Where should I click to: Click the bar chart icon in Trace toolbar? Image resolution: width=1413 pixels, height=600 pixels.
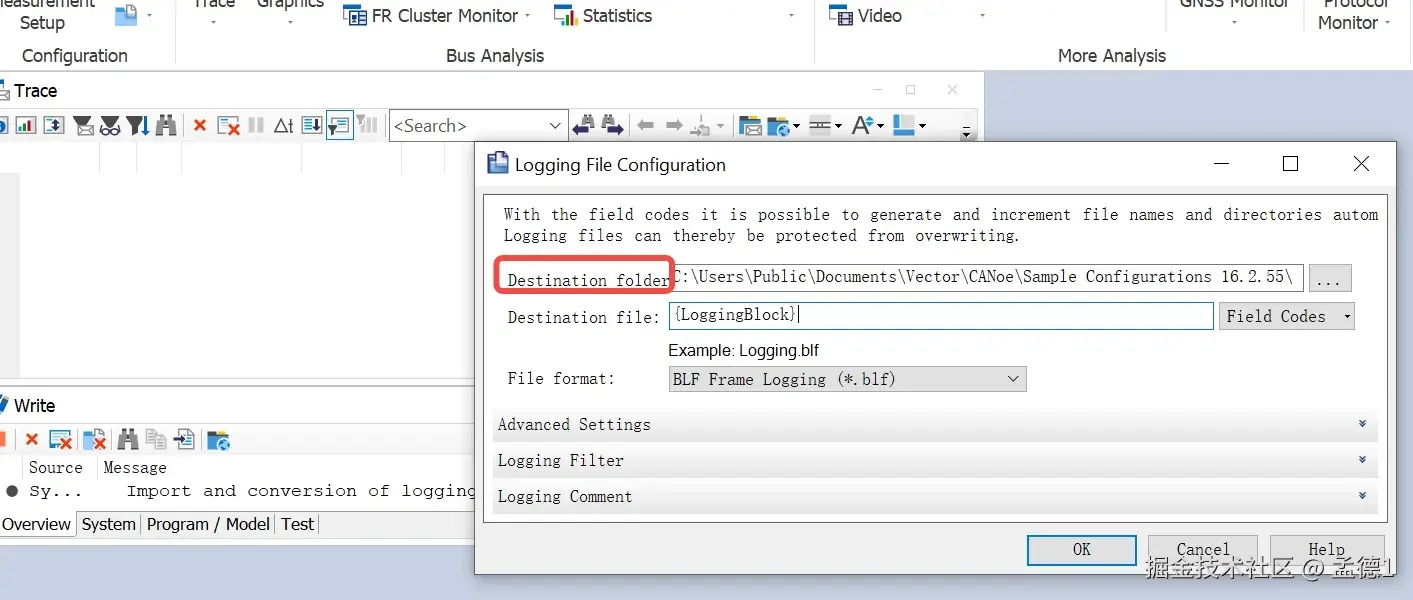(x=25, y=126)
